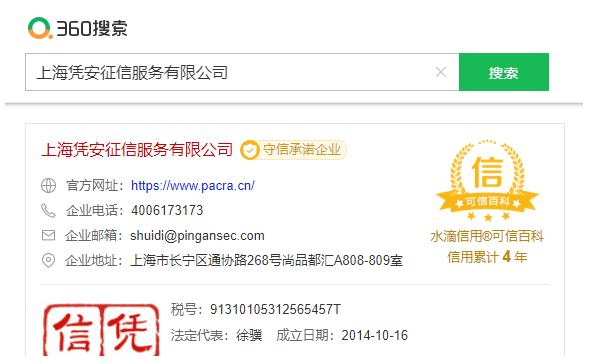Select the founding date 2014-10-16
The image size is (590, 364).
pyautogui.click(x=375, y=335)
